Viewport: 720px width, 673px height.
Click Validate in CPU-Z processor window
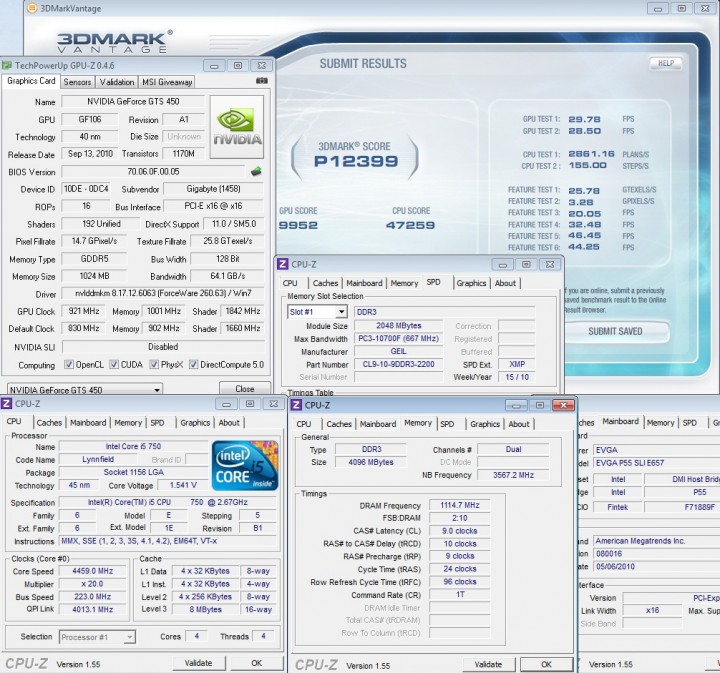point(198,663)
